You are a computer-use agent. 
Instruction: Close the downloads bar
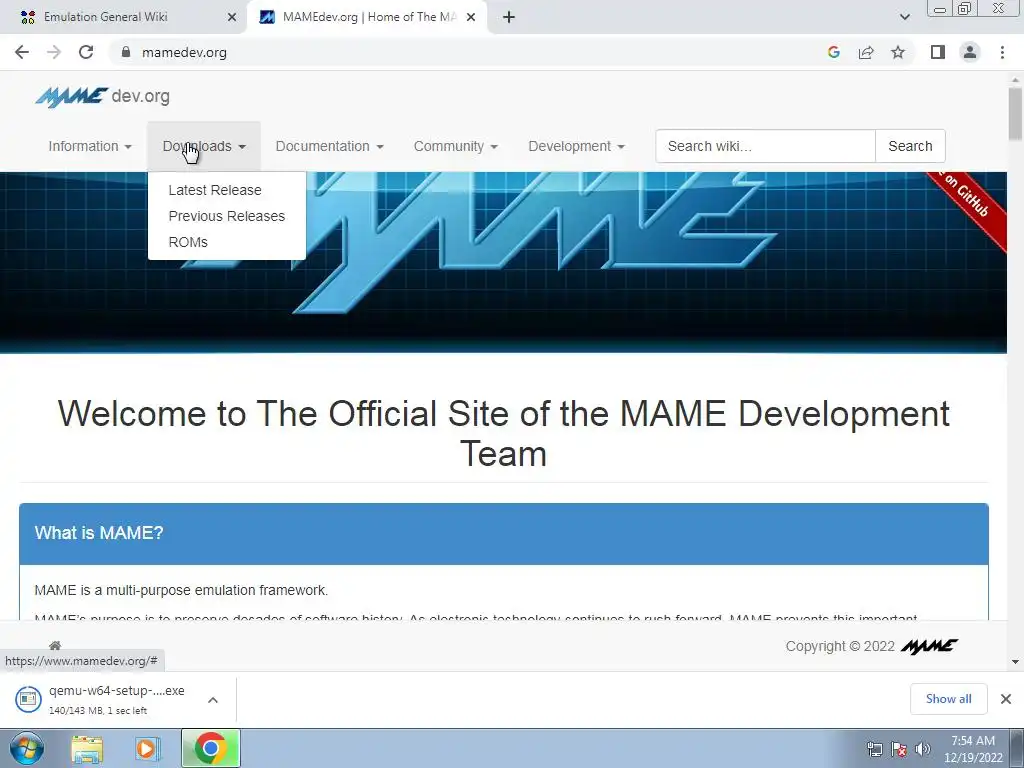(x=1006, y=699)
